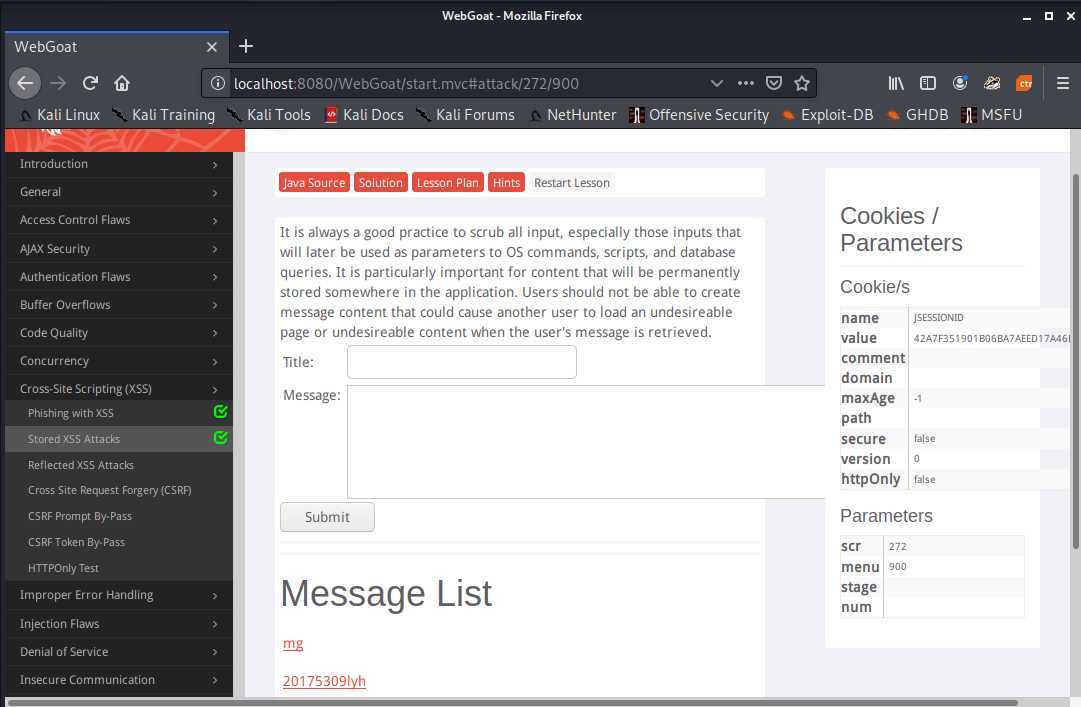
Task: Submit the message form
Action: 327,517
